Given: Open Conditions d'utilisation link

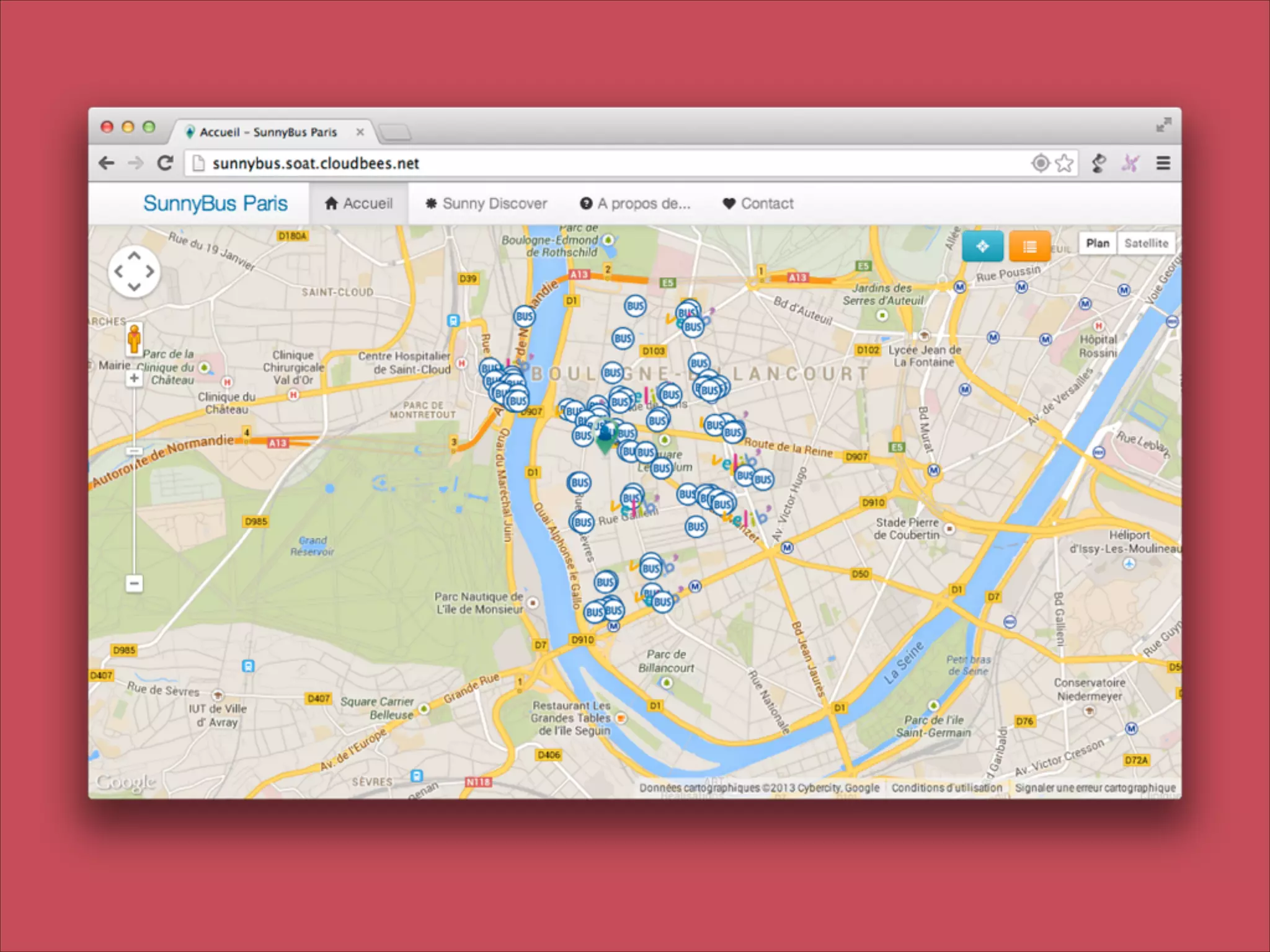Looking at the screenshot, I should [x=946, y=788].
